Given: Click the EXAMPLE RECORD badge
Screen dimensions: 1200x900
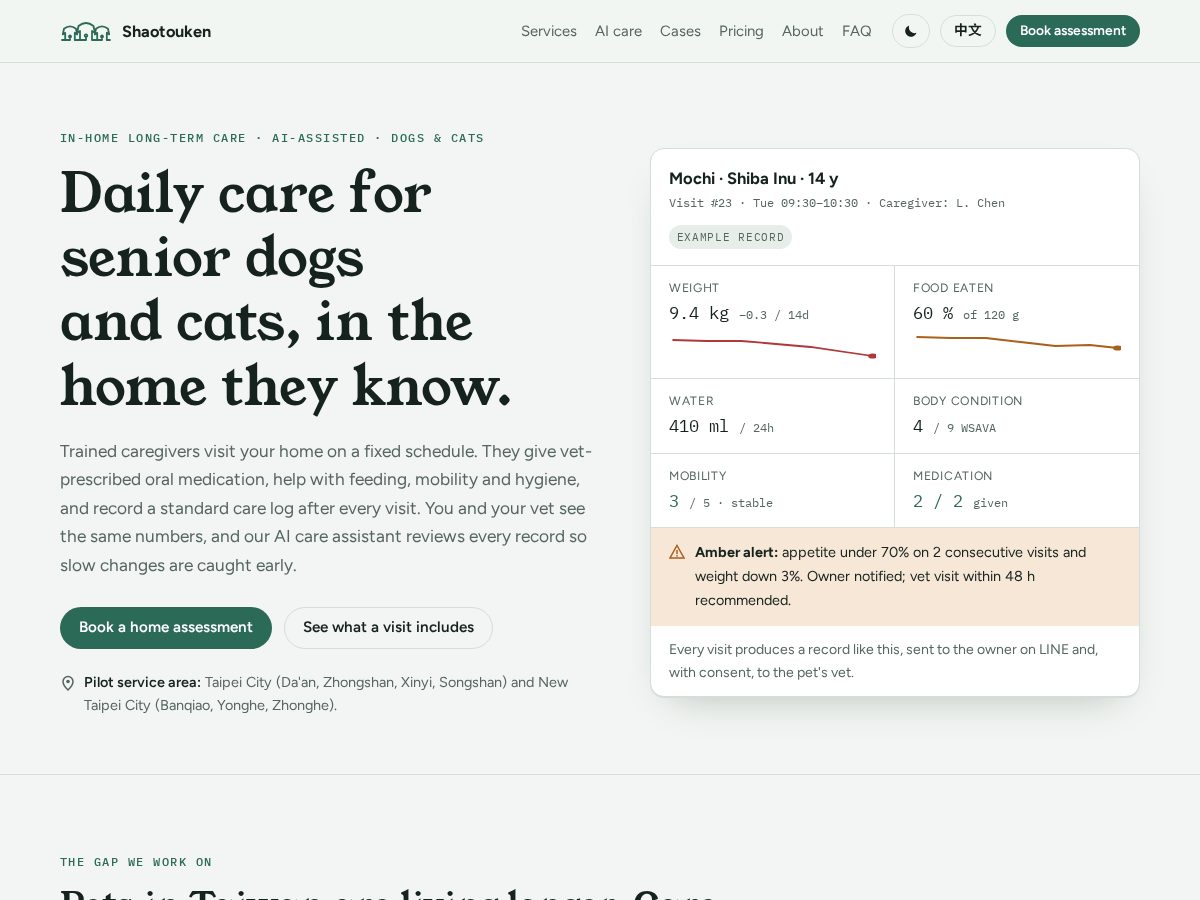Looking at the screenshot, I should coord(730,237).
